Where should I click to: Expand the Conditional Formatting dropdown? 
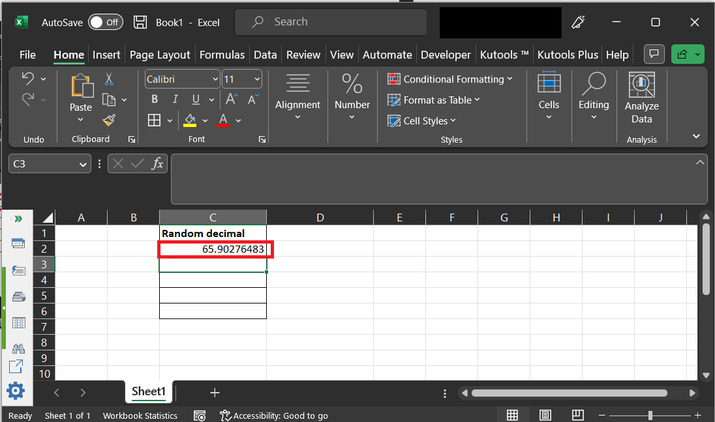[x=451, y=79]
